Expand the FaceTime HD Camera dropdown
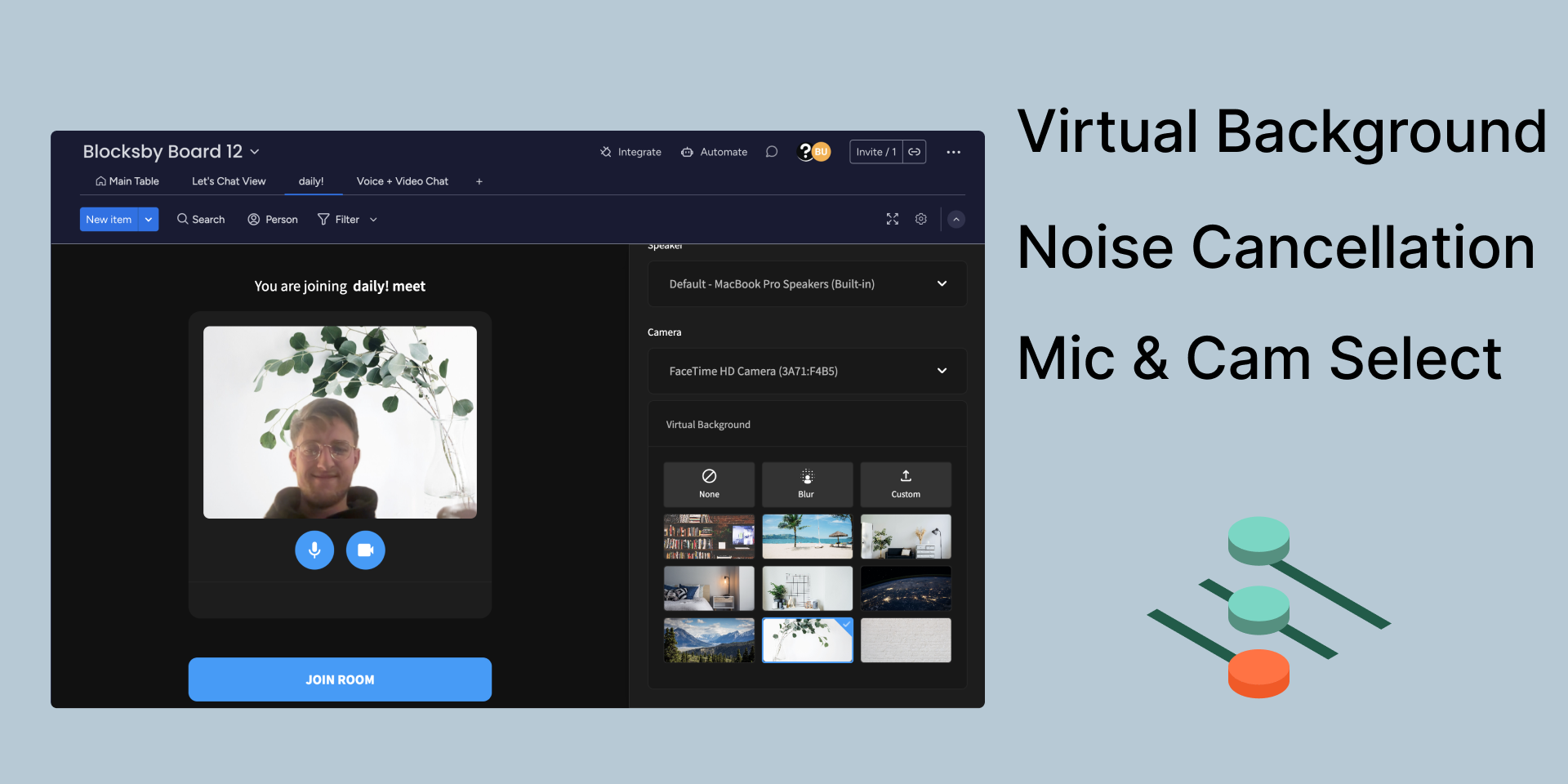 click(942, 371)
